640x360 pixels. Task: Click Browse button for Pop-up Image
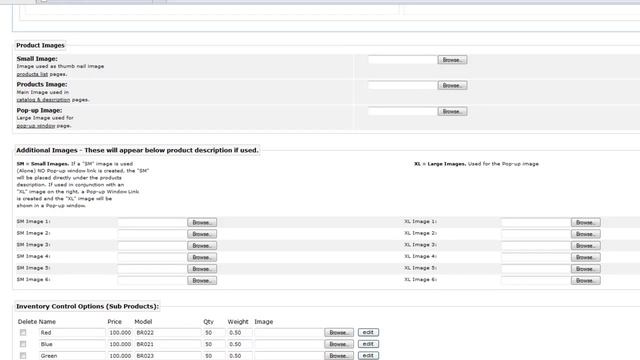(452, 111)
